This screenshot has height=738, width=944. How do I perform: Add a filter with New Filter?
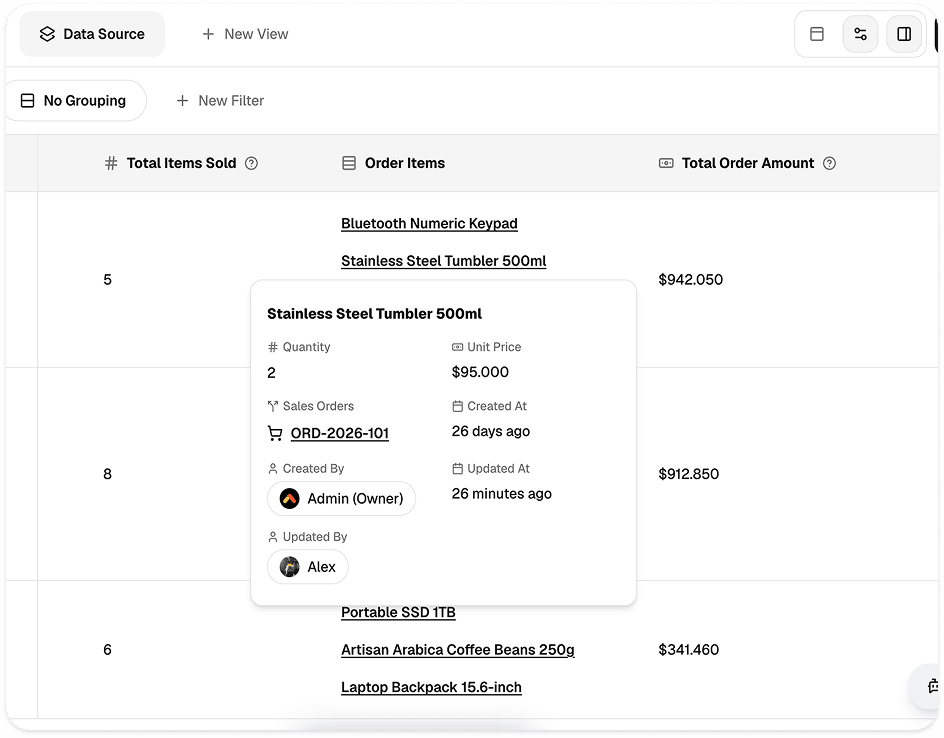[x=220, y=101]
